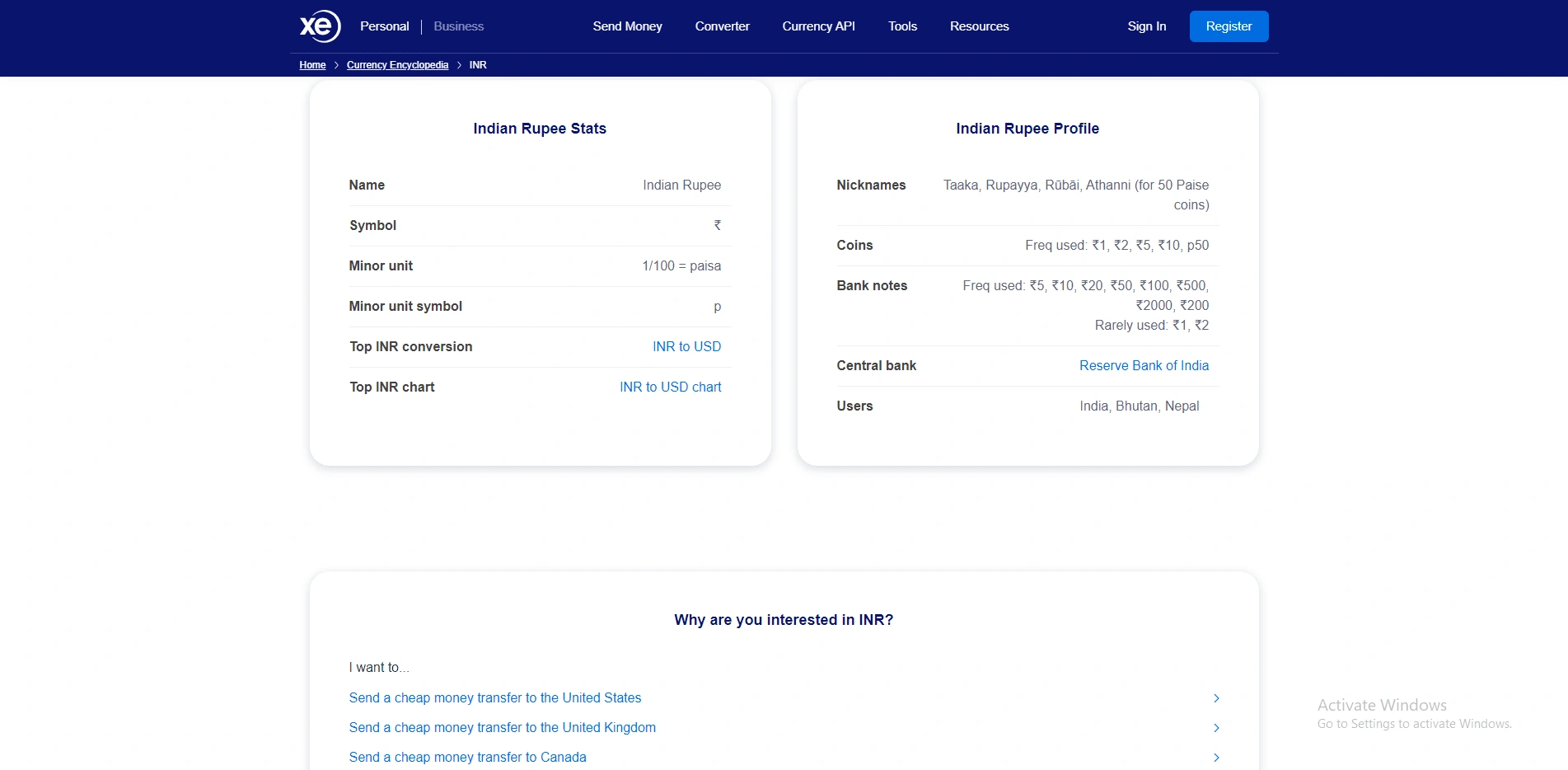The image size is (1568, 770).
Task: Open the United Kingdom money transfer link
Action: click(x=502, y=728)
